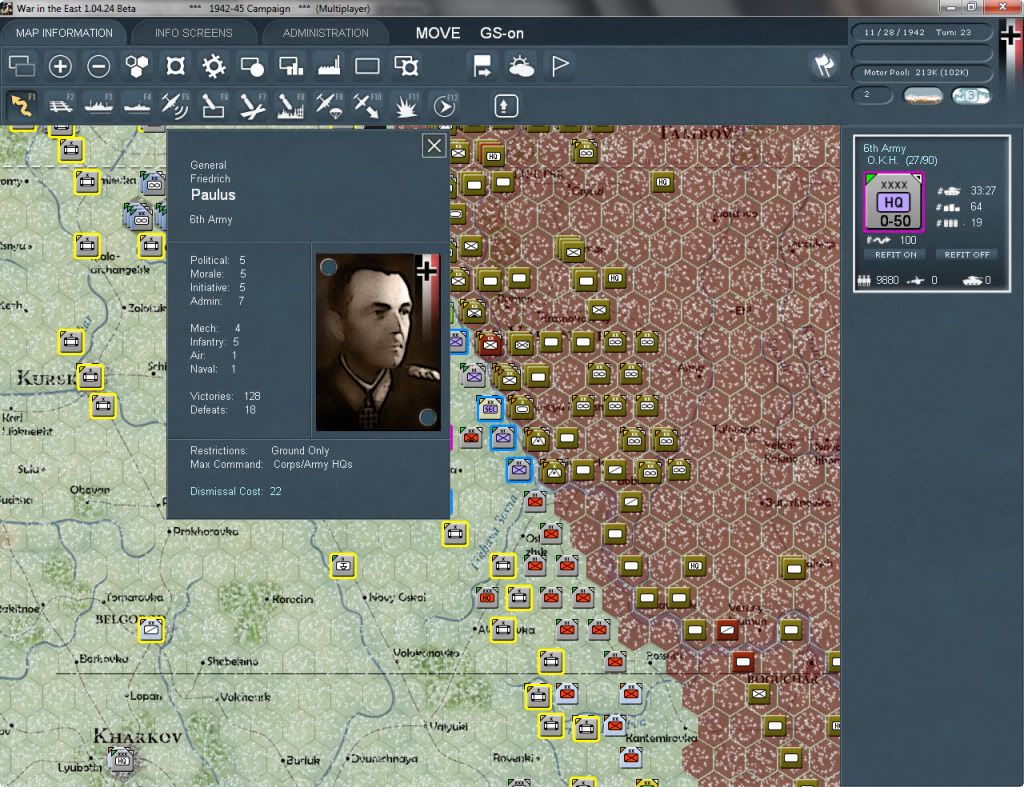
Task: Click the Kharkov HQ counter on map
Action: coord(121,760)
